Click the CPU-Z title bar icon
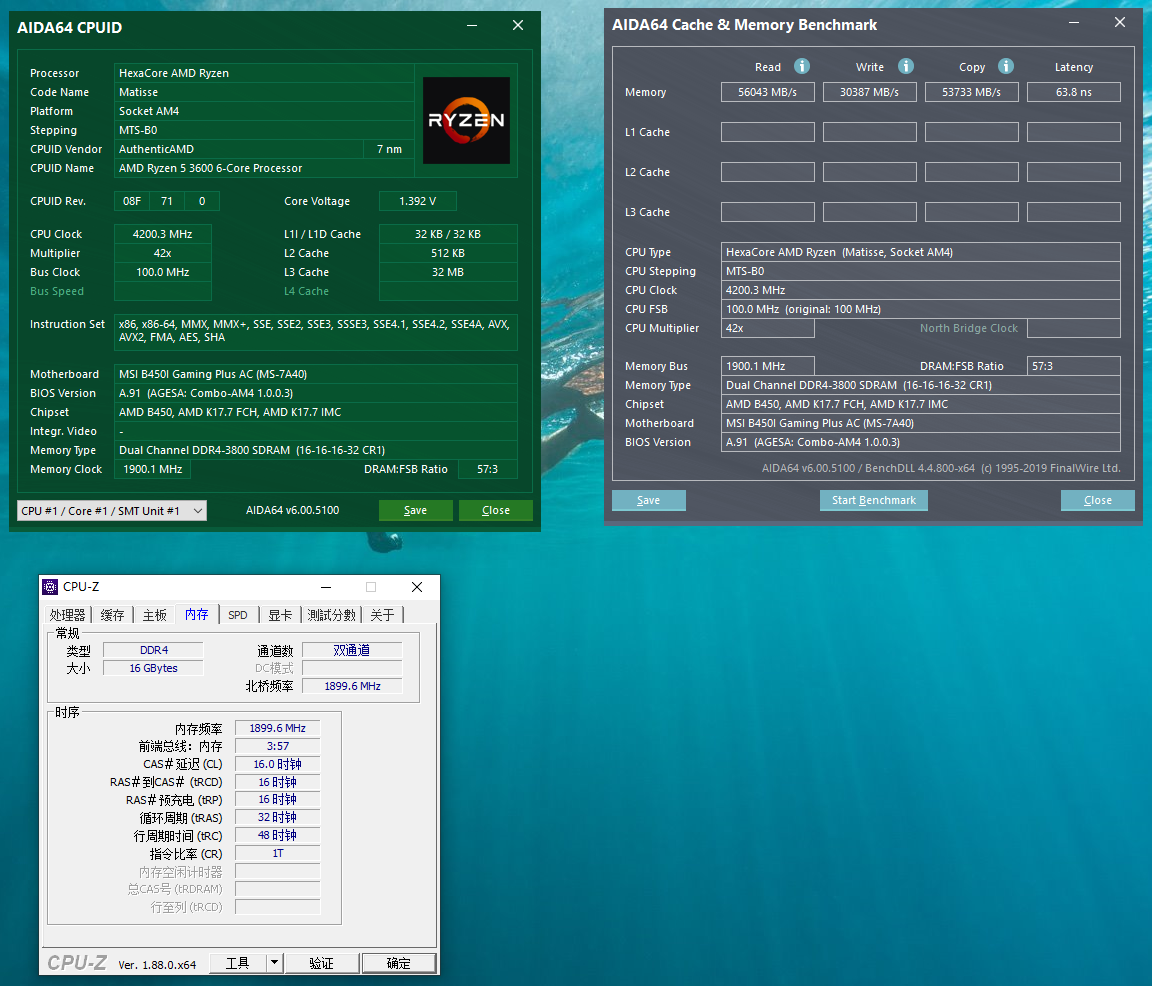The image size is (1152, 986). tap(50, 587)
